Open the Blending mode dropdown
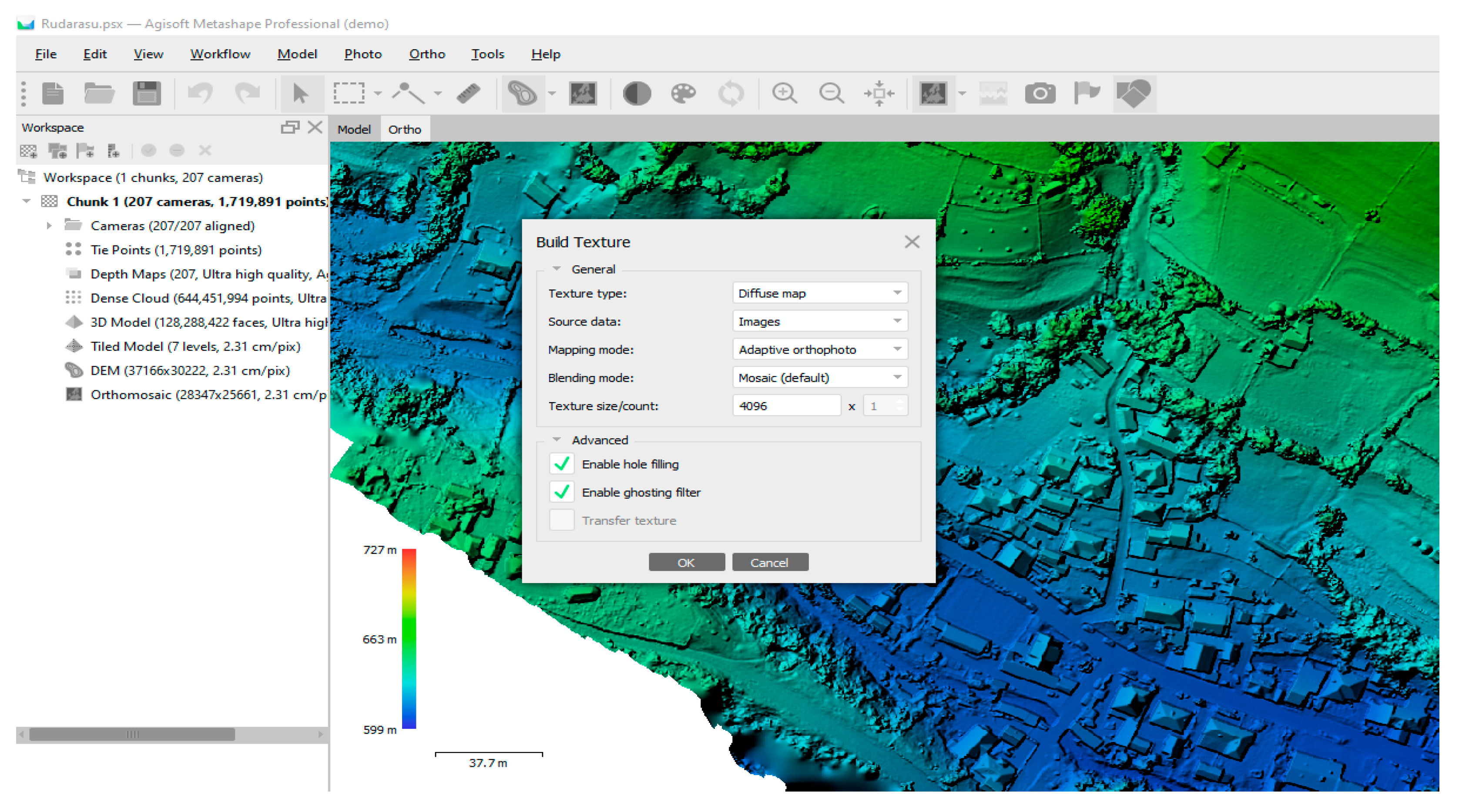Image resolution: width=1459 pixels, height=812 pixels. 819,378
